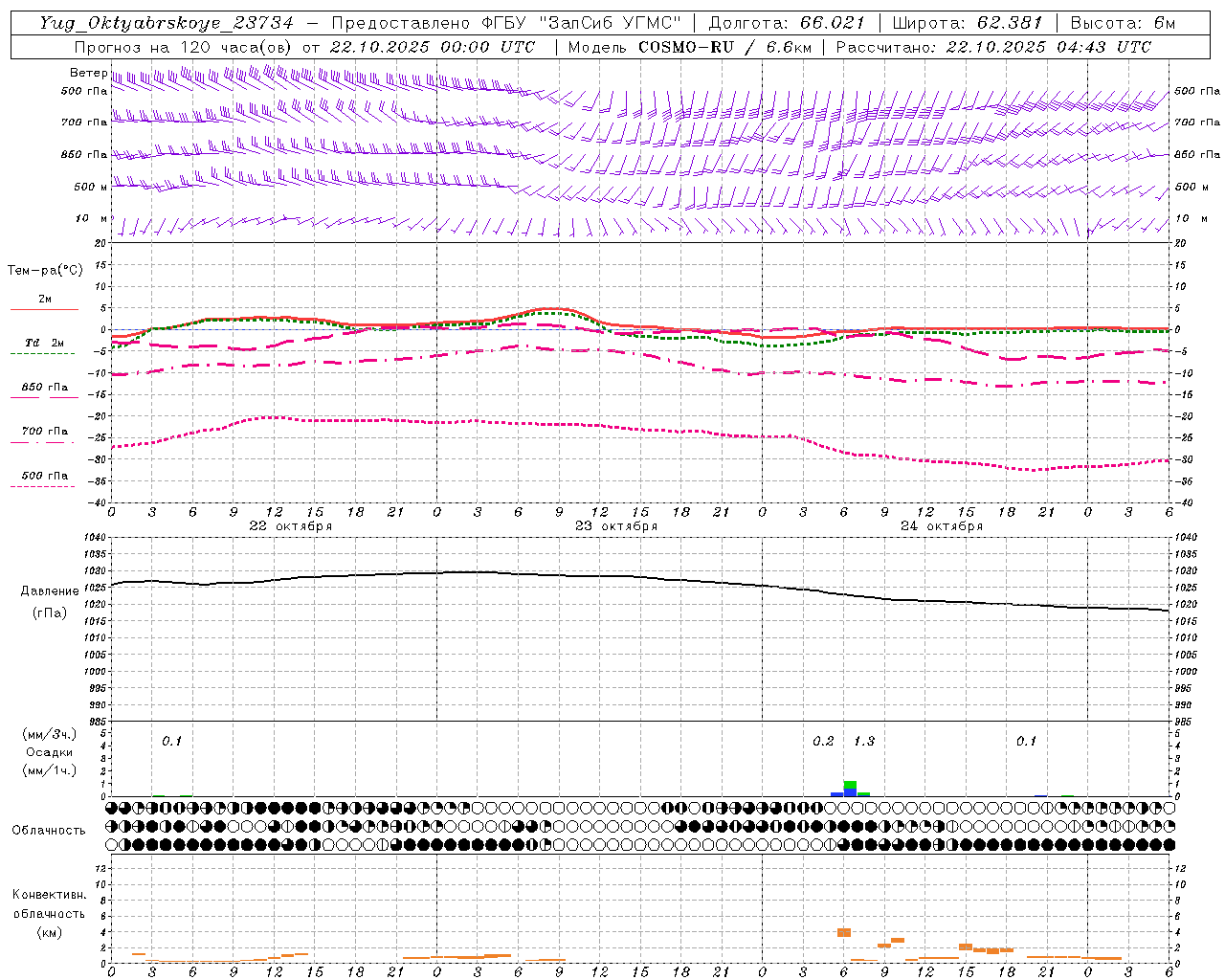The image size is (1225, 980).
Task: Click the station title Yug_Oktyabrskoye_23734
Action: pyautogui.click(x=167, y=23)
